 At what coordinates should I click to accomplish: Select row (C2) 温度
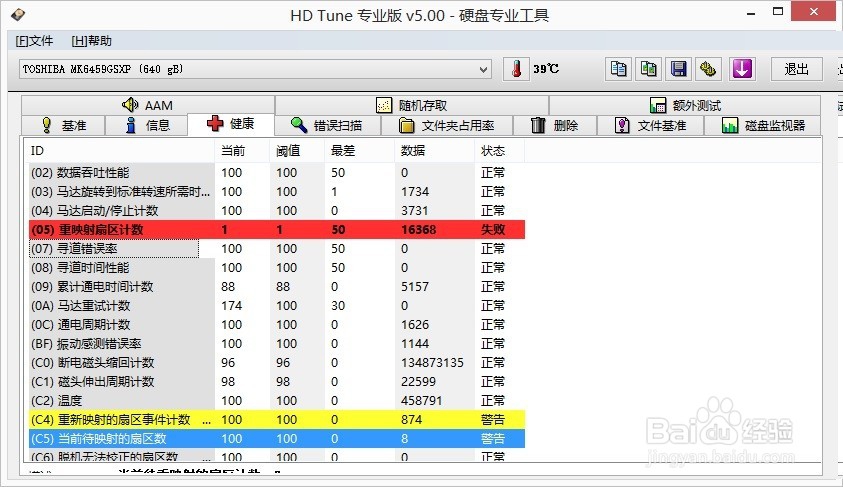tap(277, 400)
